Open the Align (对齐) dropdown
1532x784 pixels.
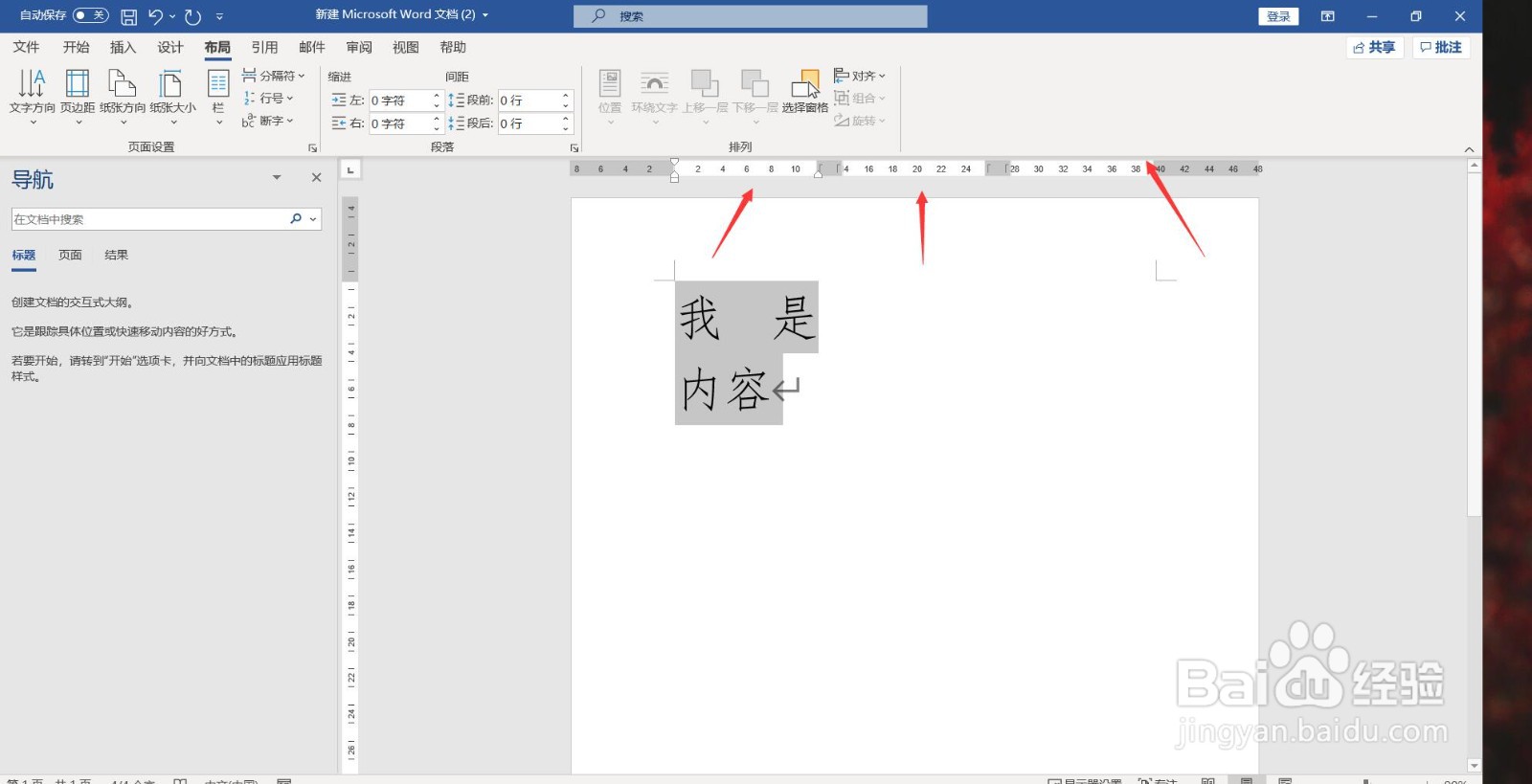[860, 76]
